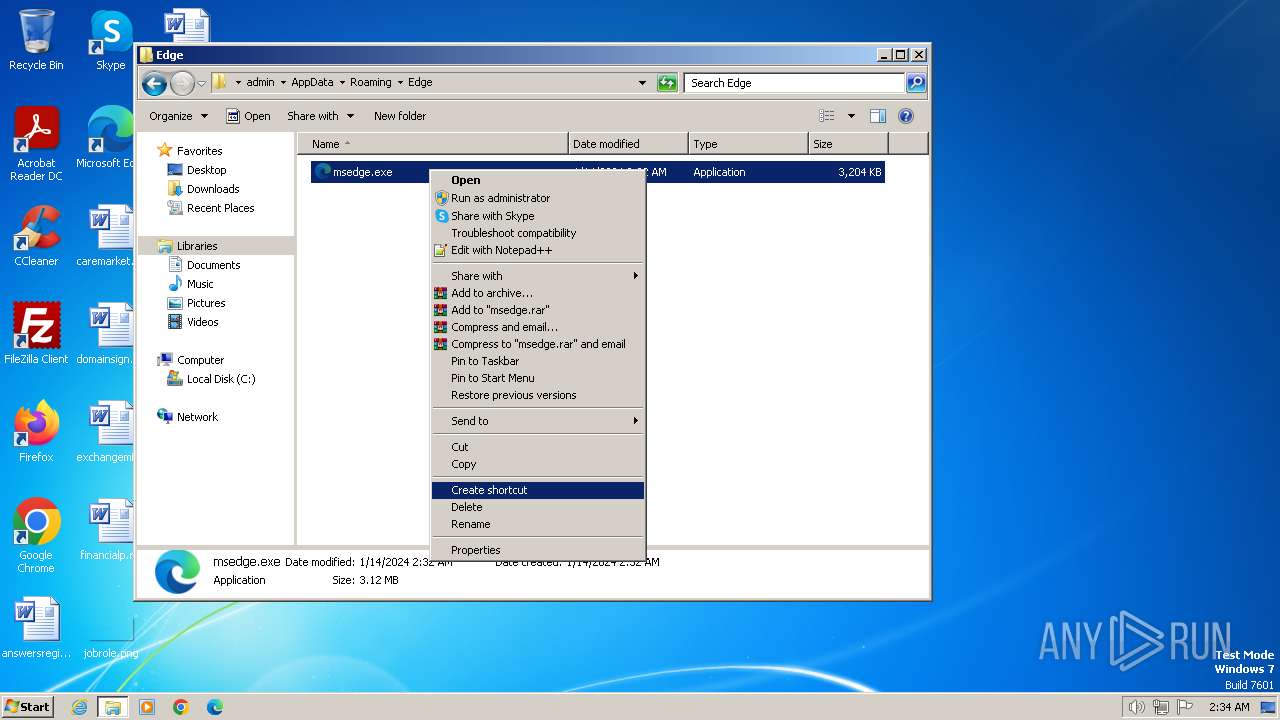Choose Copy from the context menu

pyautogui.click(x=538, y=464)
